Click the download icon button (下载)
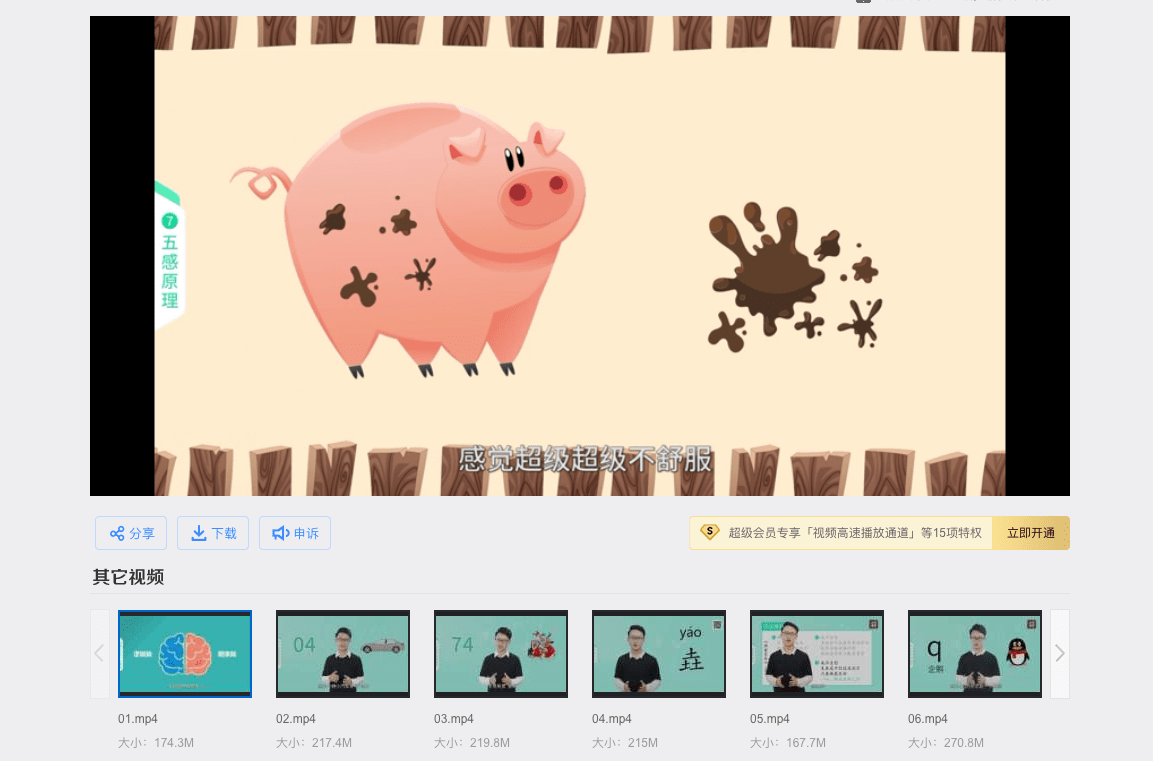 click(213, 533)
